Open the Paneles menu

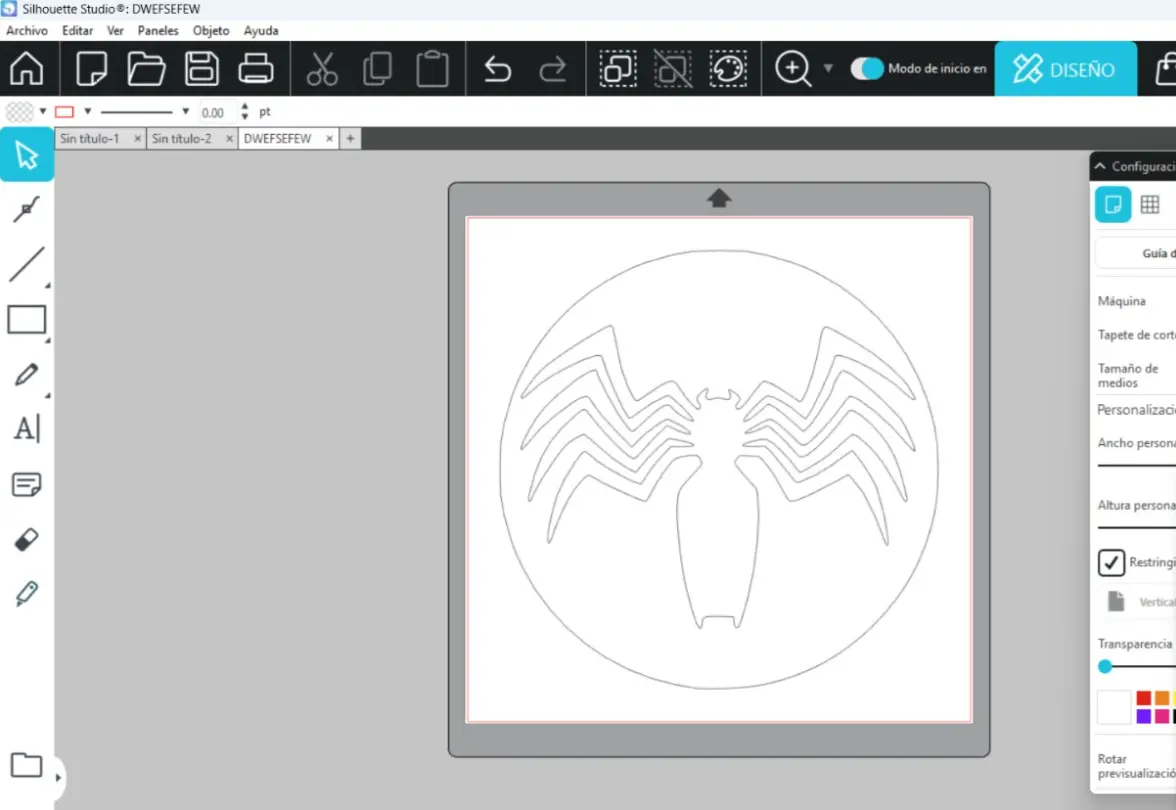point(158,31)
